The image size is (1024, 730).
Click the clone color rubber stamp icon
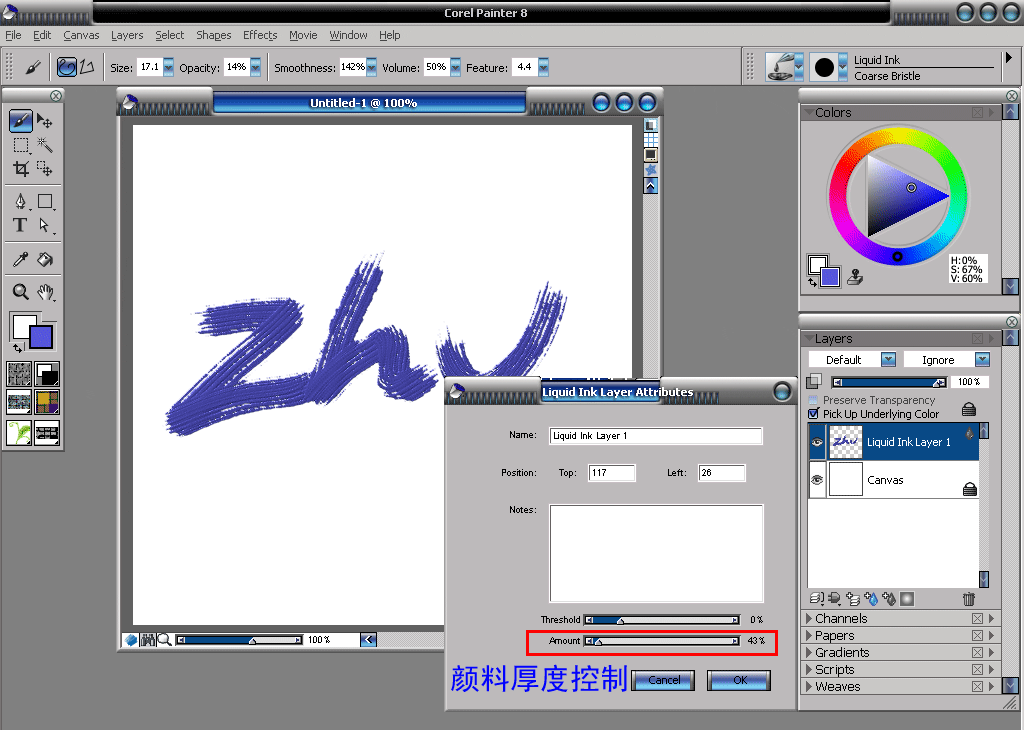[x=855, y=278]
